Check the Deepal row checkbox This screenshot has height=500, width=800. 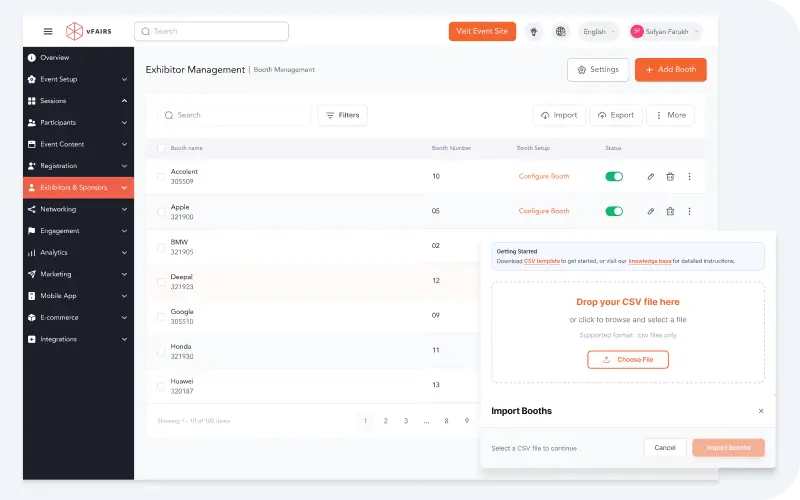(161, 282)
